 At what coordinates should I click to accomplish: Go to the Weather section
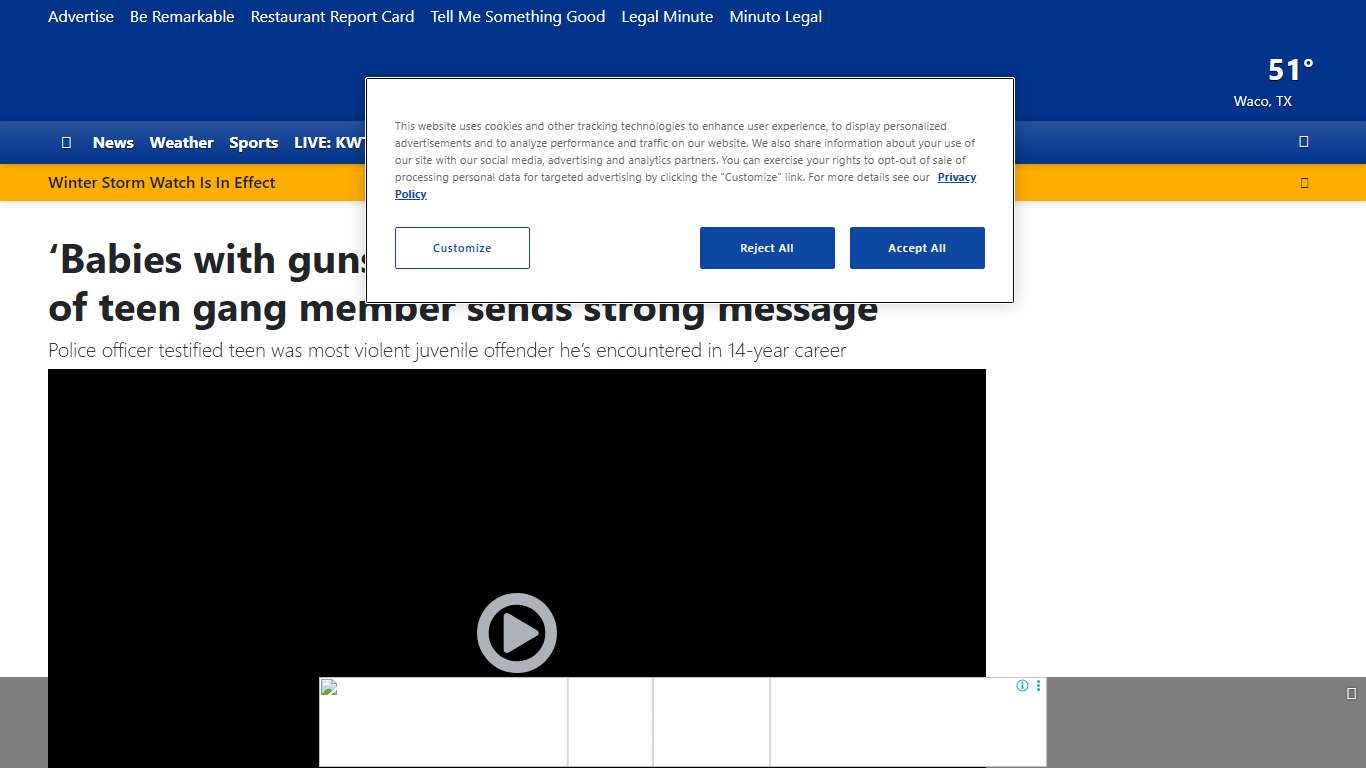(x=181, y=143)
